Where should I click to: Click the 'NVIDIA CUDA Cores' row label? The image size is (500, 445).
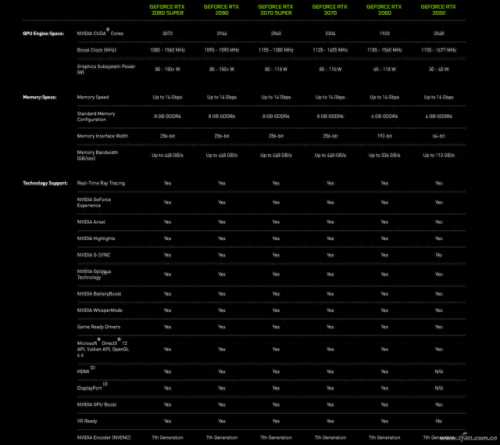click(x=100, y=33)
